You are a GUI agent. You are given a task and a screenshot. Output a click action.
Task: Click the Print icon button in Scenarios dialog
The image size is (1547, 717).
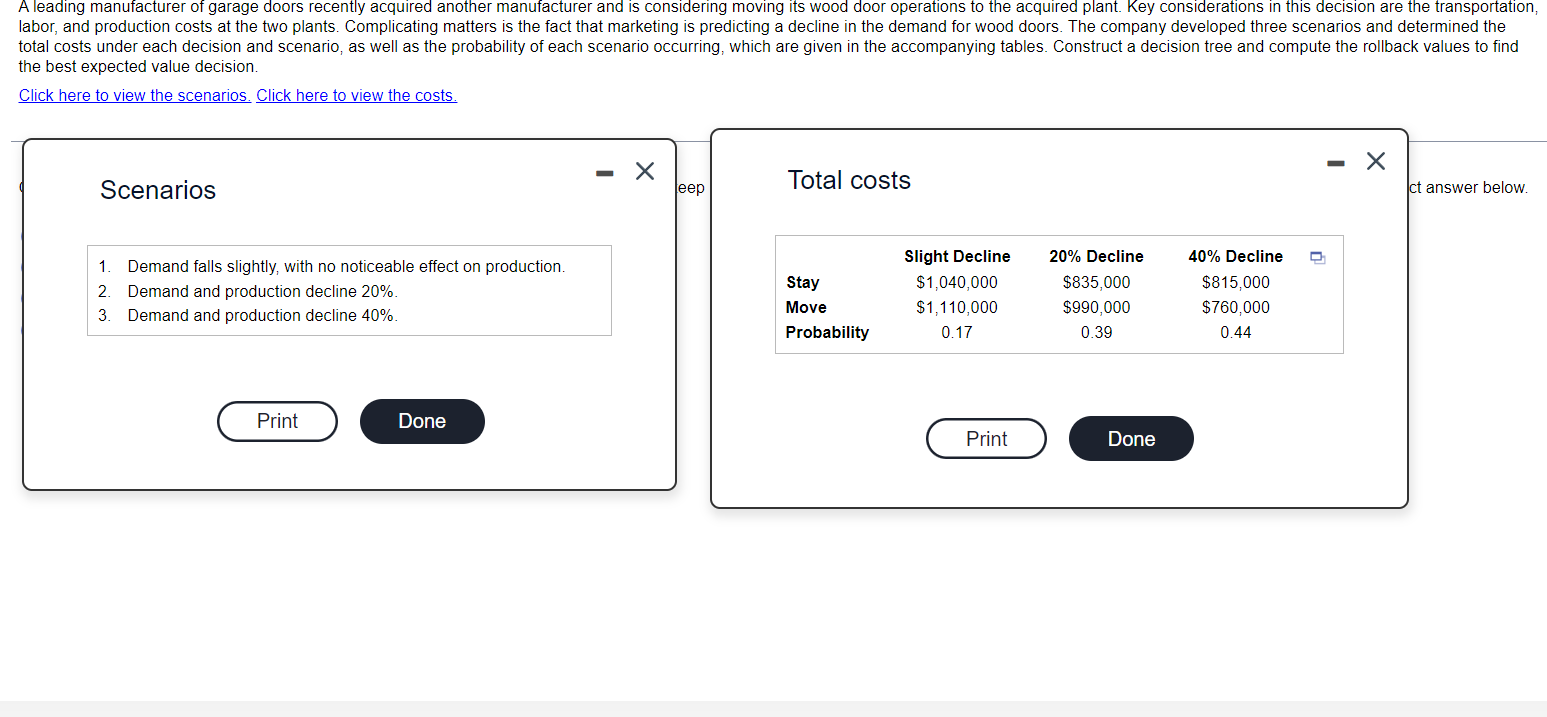277,421
